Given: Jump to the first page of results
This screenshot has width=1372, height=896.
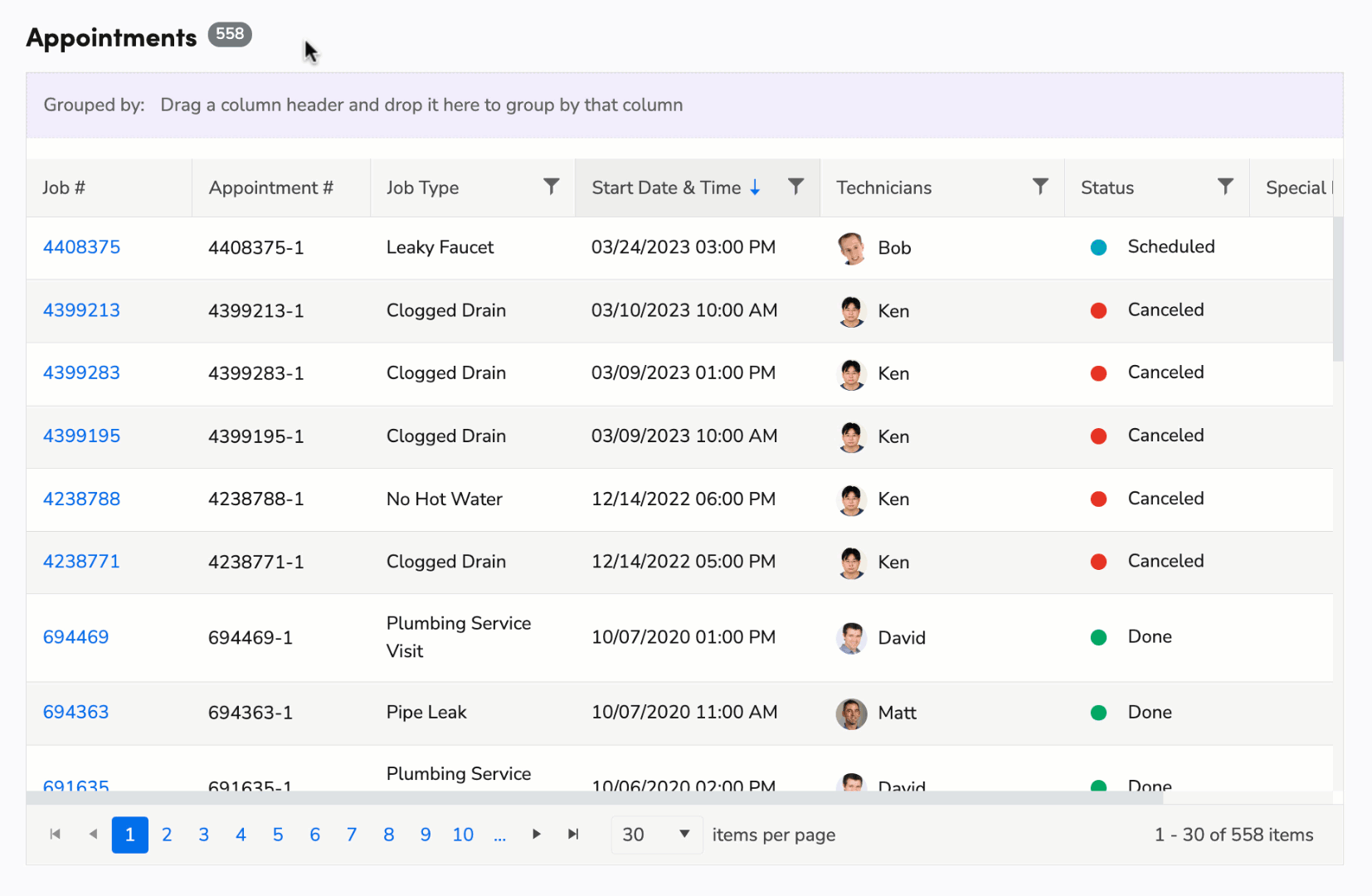Looking at the screenshot, I should tap(55, 835).
